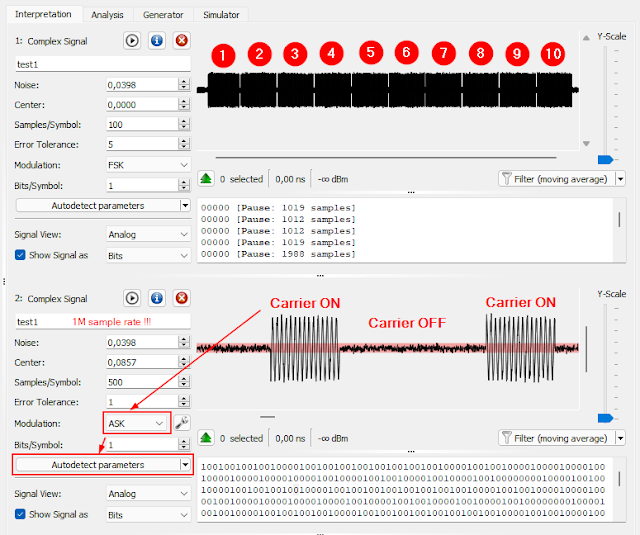
Task: Click horizontal scrollbar under signal 1 waveform
Action: tap(386, 157)
